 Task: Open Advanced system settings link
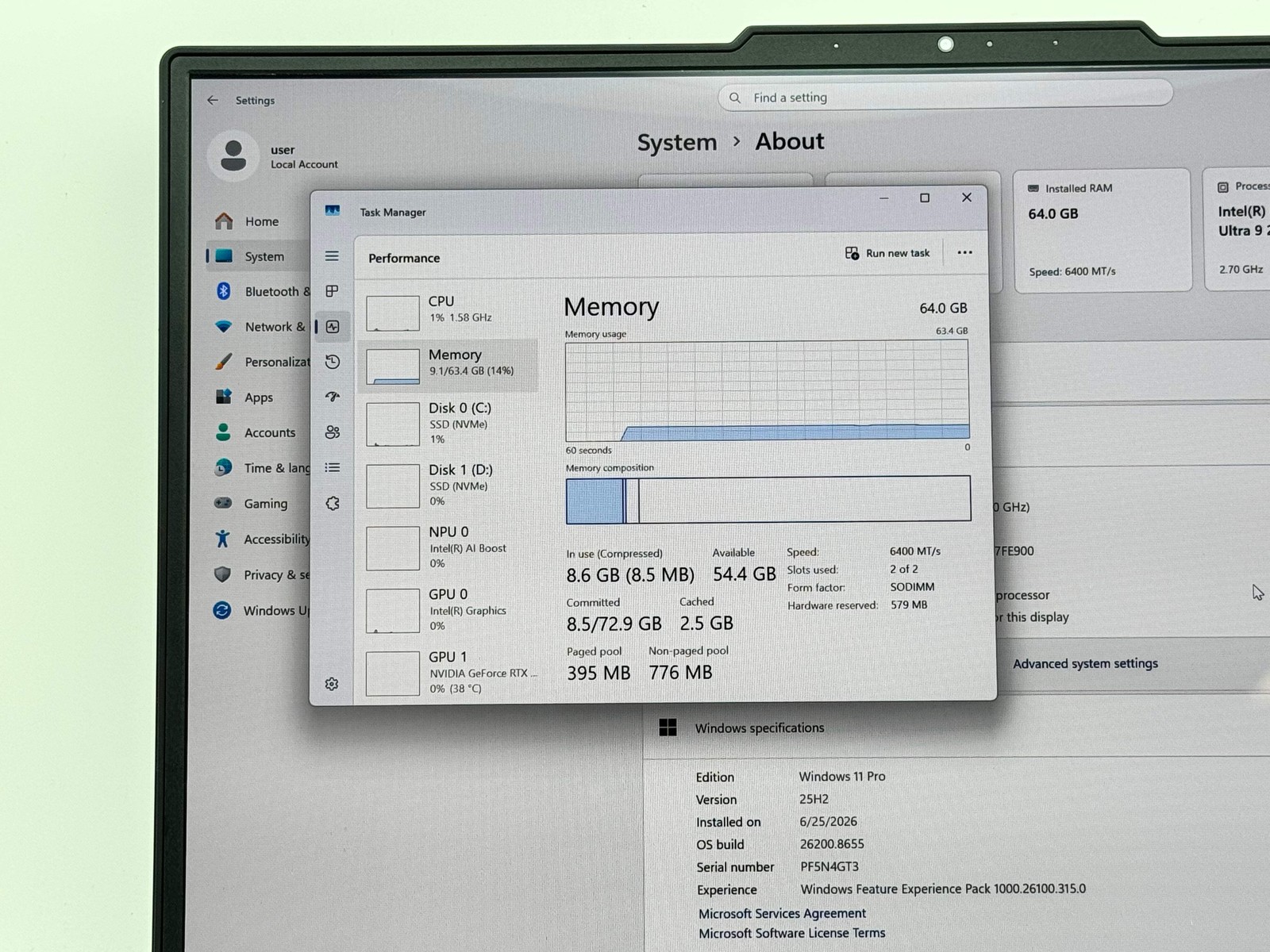pyautogui.click(x=1085, y=663)
